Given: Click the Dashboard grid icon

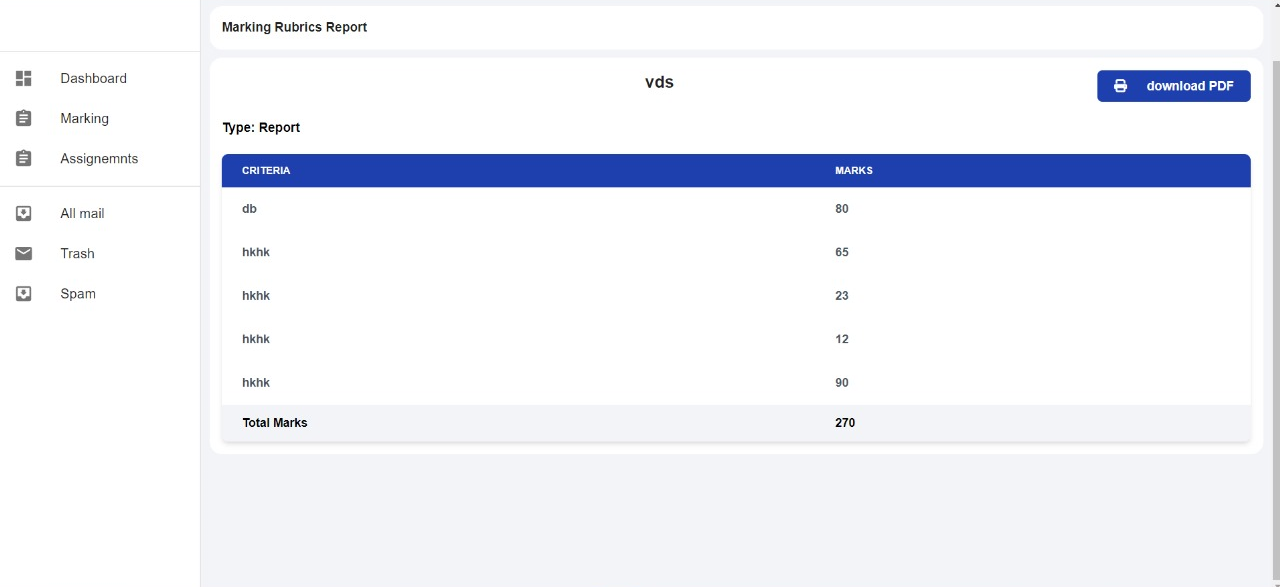Looking at the screenshot, I should pyautogui.click(x=23, y=78).
